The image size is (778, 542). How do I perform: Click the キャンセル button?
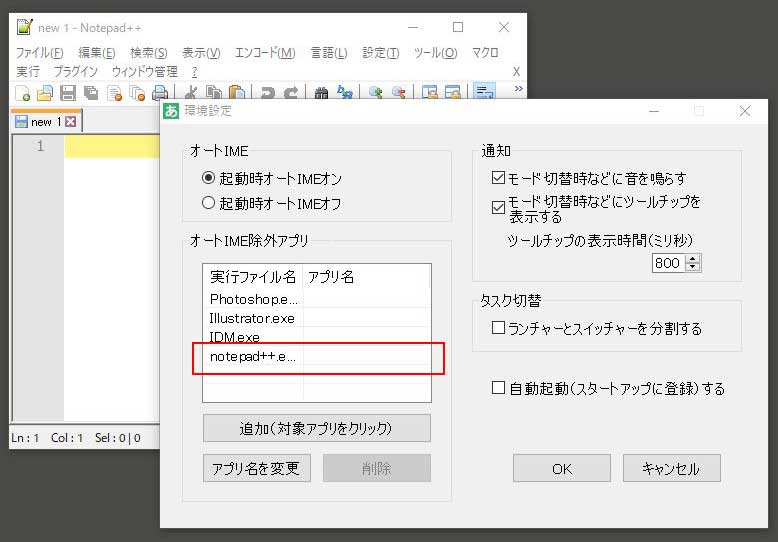click(672, 468)
